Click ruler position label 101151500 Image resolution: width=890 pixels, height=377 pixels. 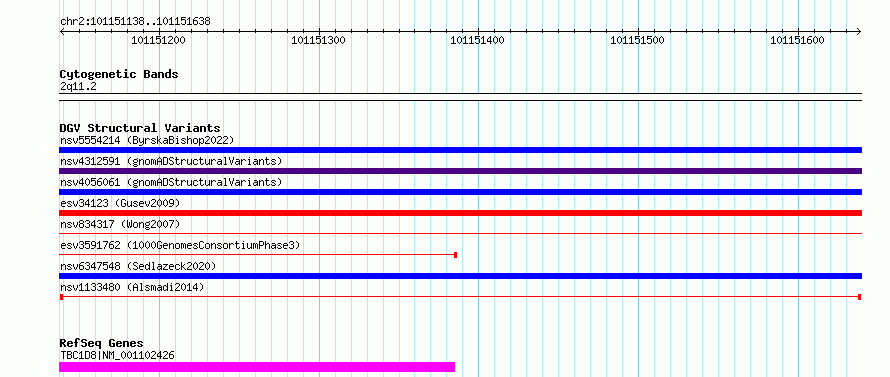637,40
